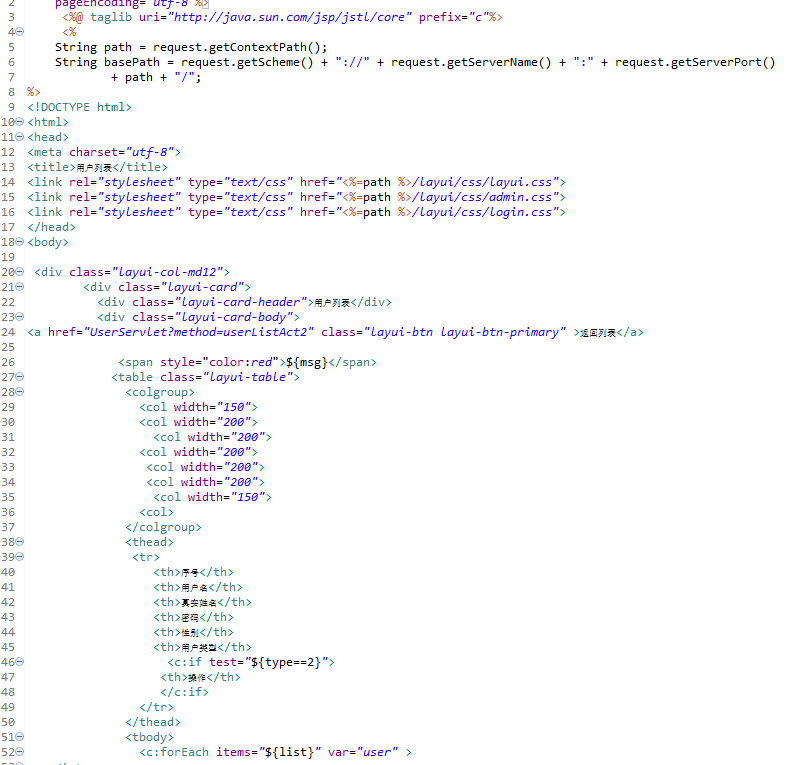Collapse the table fold at line 27

[x=20, y=377]
